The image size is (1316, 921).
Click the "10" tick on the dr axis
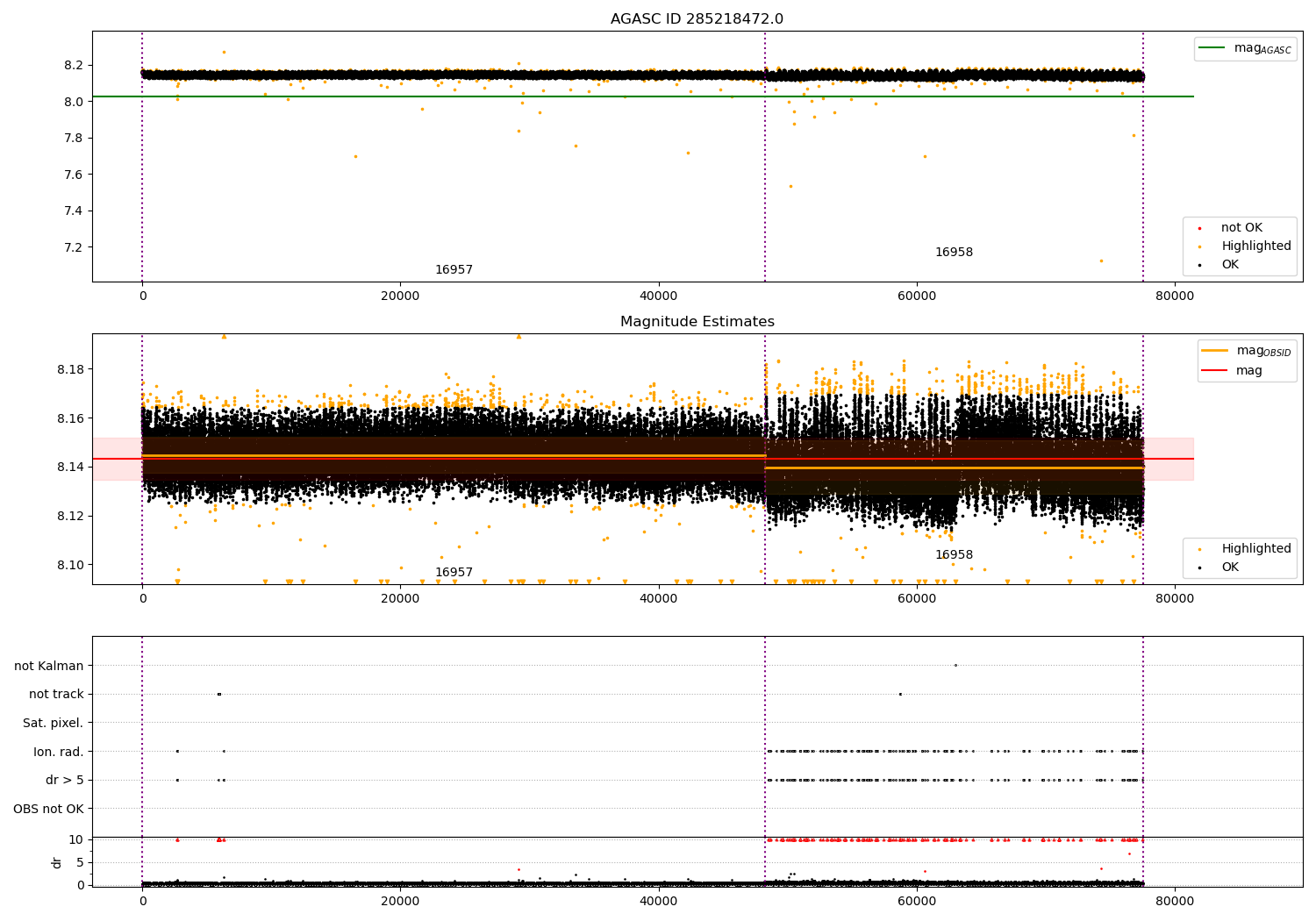pyautogui.click(x=76, y=839)
